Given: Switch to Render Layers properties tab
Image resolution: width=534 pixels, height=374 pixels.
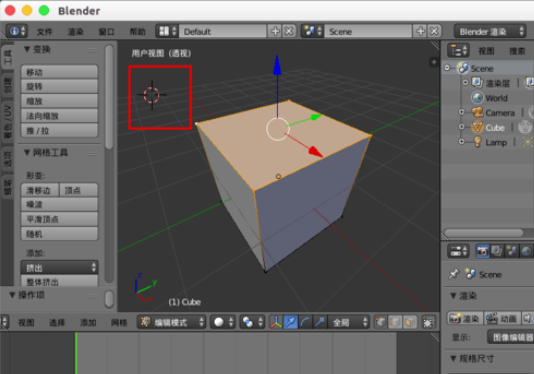Looking at the screenshot, I should point(497,252).
